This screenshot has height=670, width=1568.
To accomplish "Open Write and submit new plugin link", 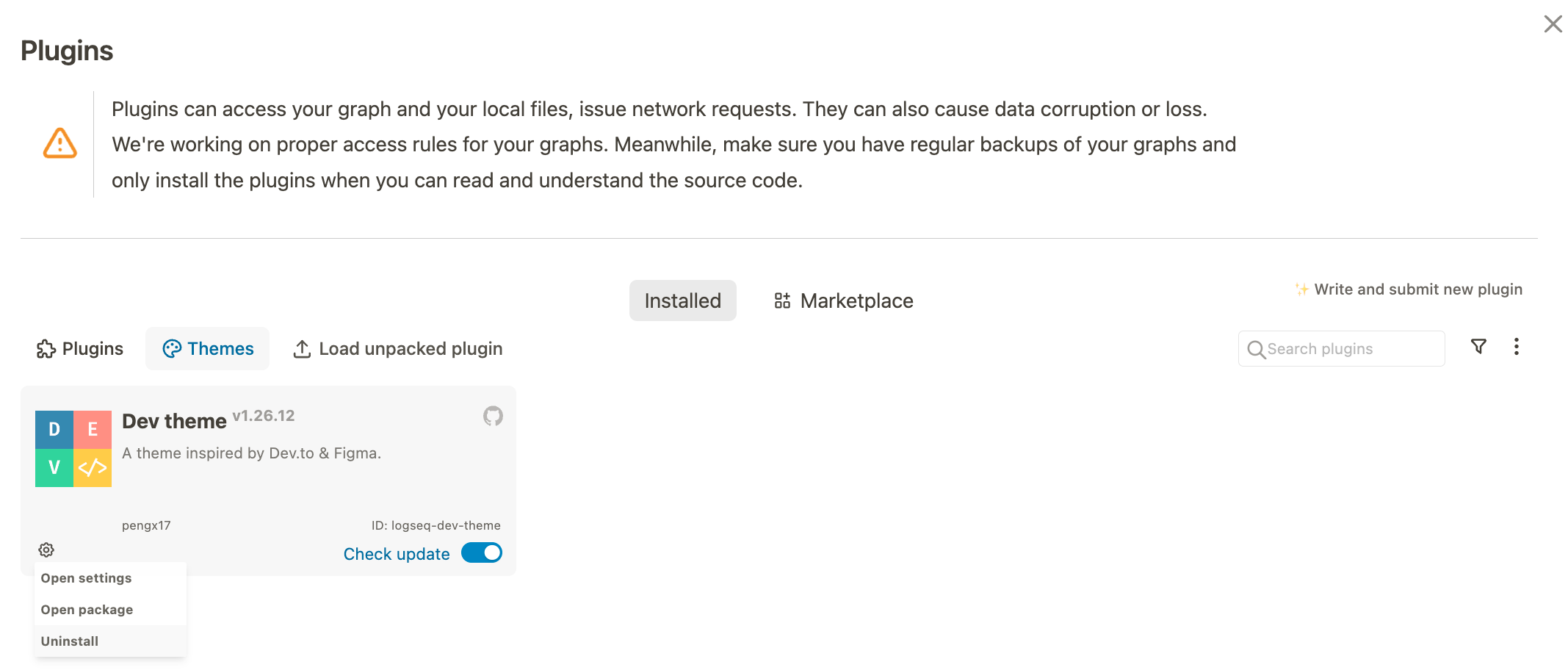I will pyautogui.click(x=1409, y=289).
